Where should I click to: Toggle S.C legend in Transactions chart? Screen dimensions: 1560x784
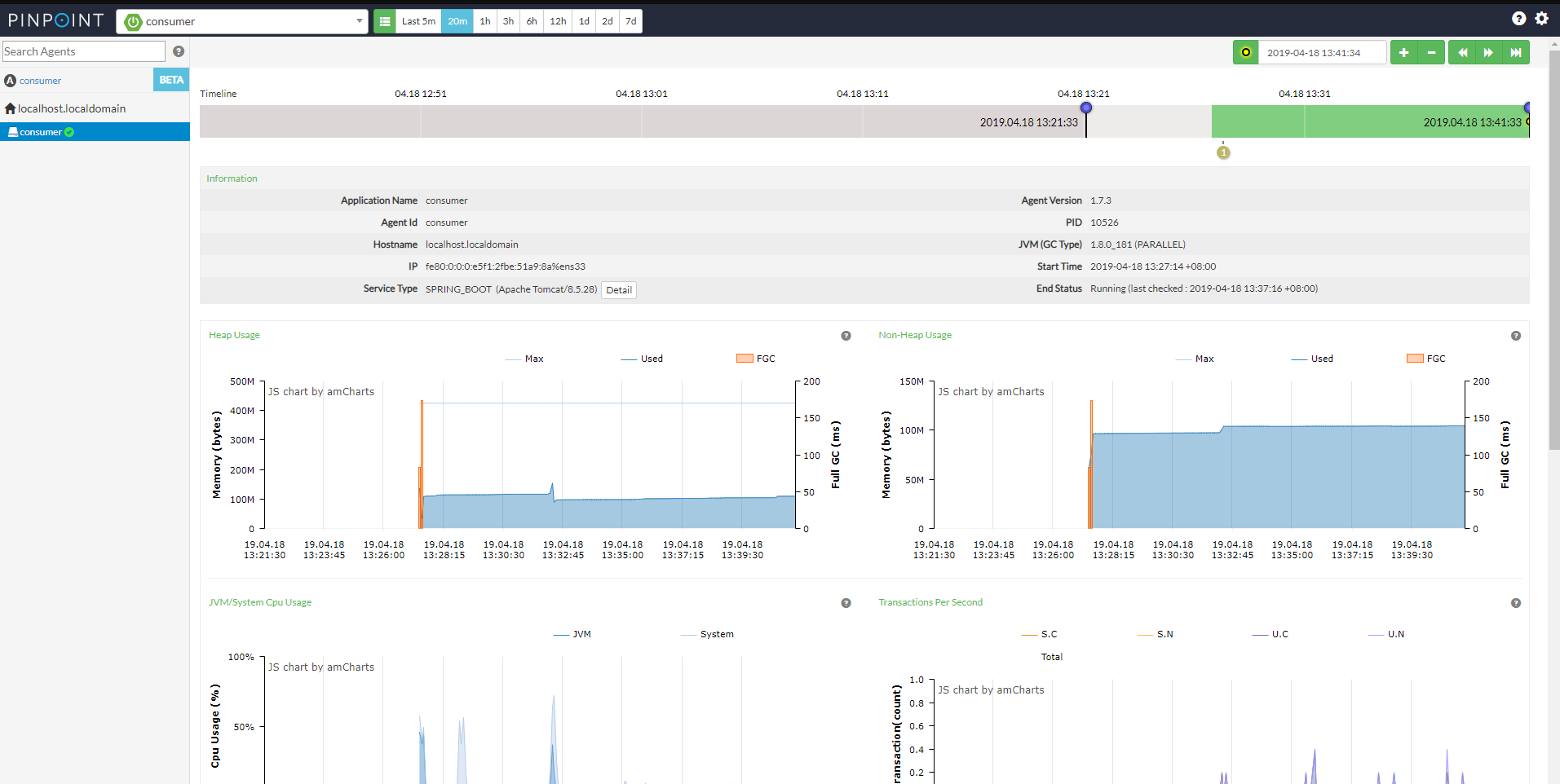pos(1040,634)
